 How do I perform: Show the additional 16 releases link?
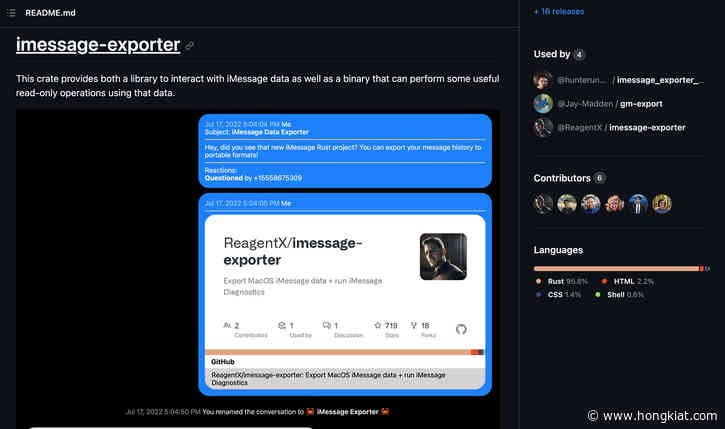[559, 12]
